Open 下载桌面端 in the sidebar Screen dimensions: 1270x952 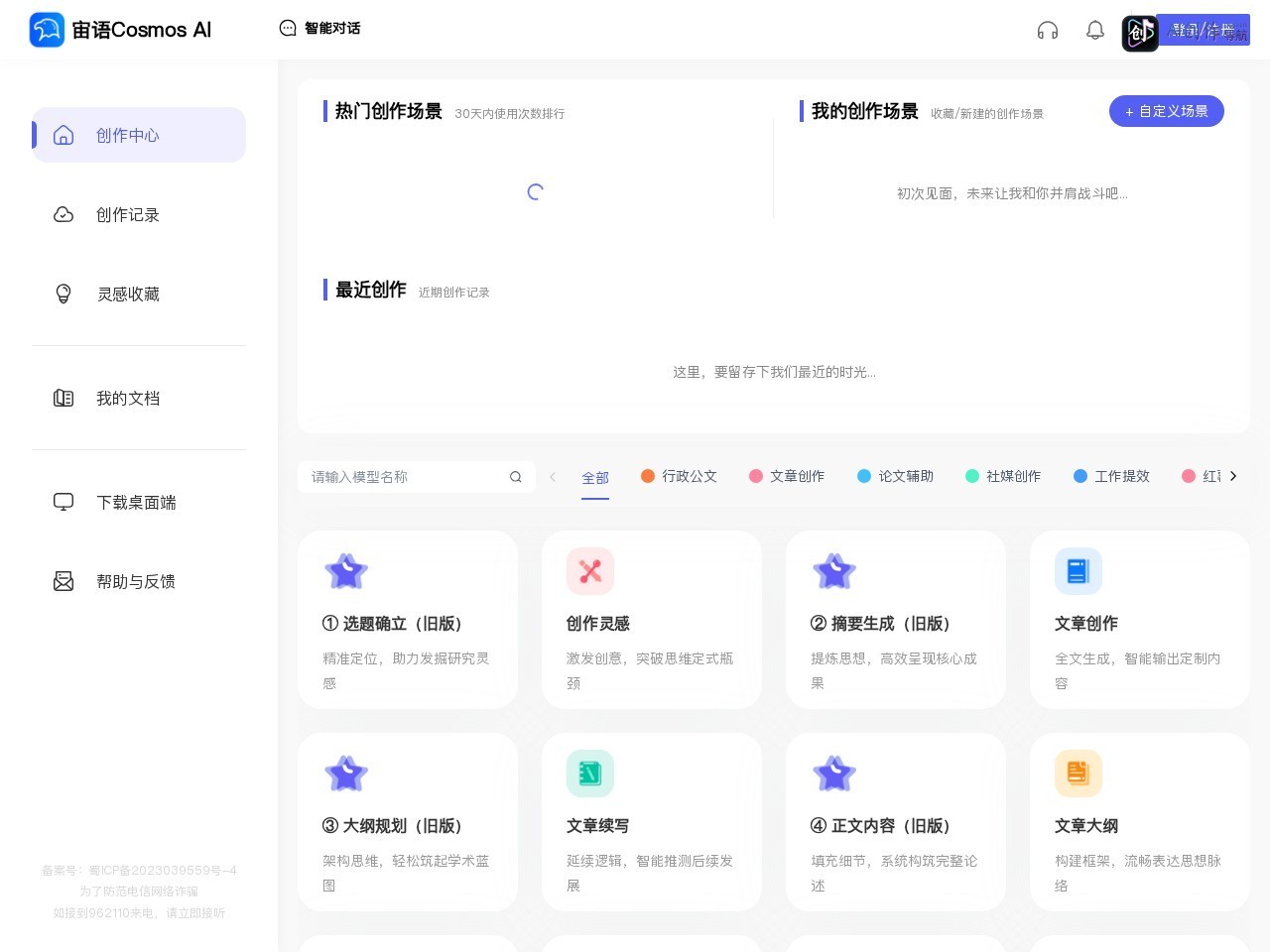pyautogui.click(x=139, y=502)
